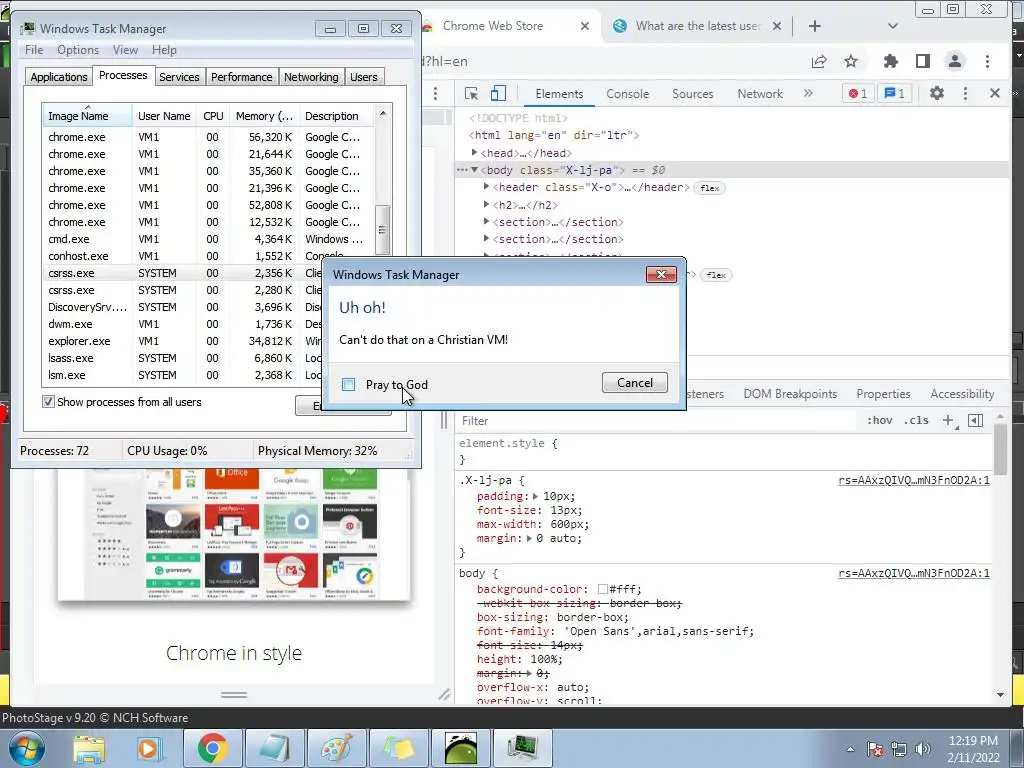Open Chrome from the taskbar
Screen dimensions: 1024x768
tap(212, 748)
